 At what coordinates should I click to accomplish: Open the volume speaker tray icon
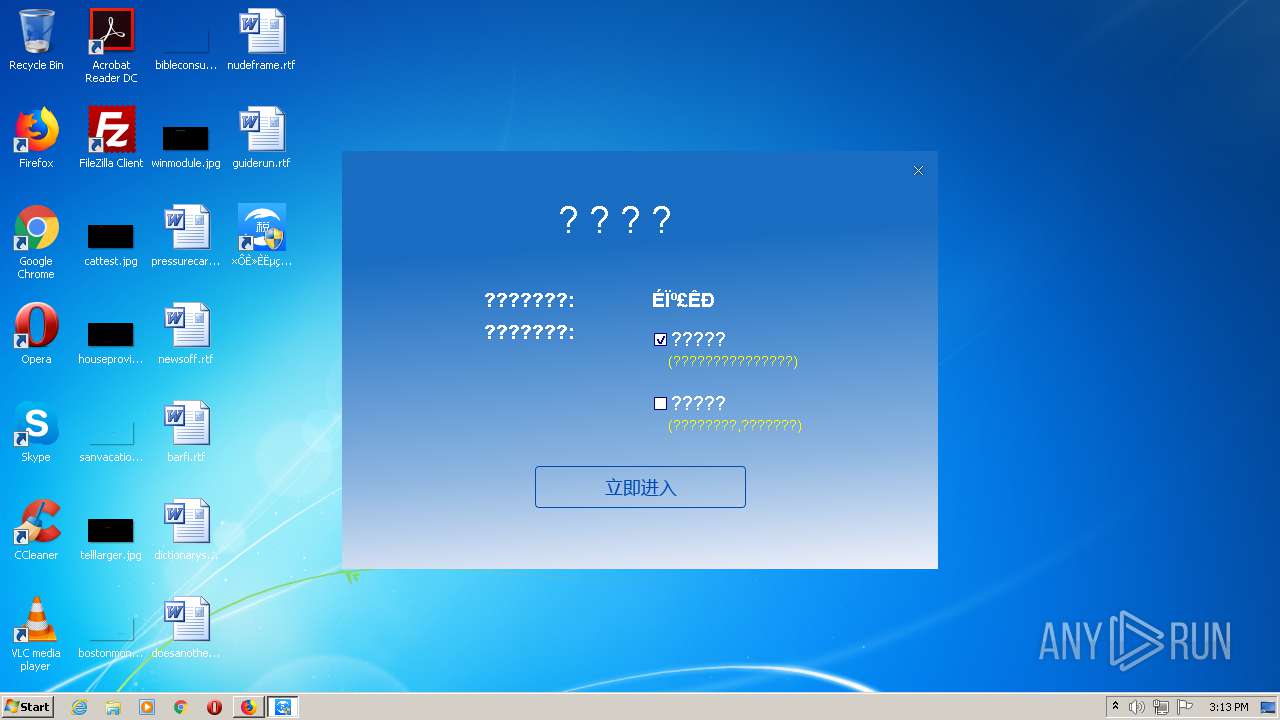[1137, 707]
